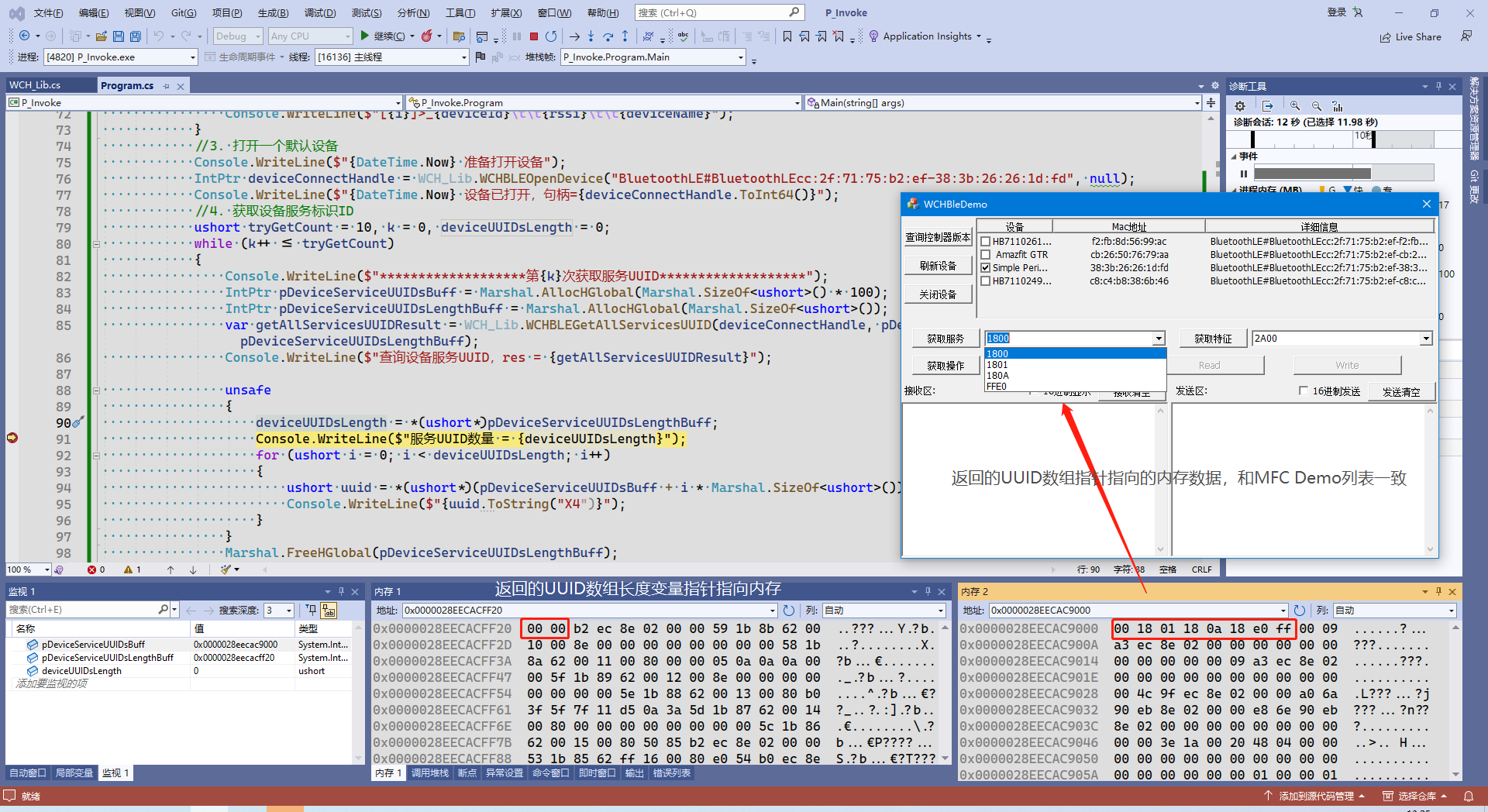Open the process [4820] P_Invoke.exe dropdown
Image resolution: width=1488 pixels, height=812 pixels.
[120, 57]
